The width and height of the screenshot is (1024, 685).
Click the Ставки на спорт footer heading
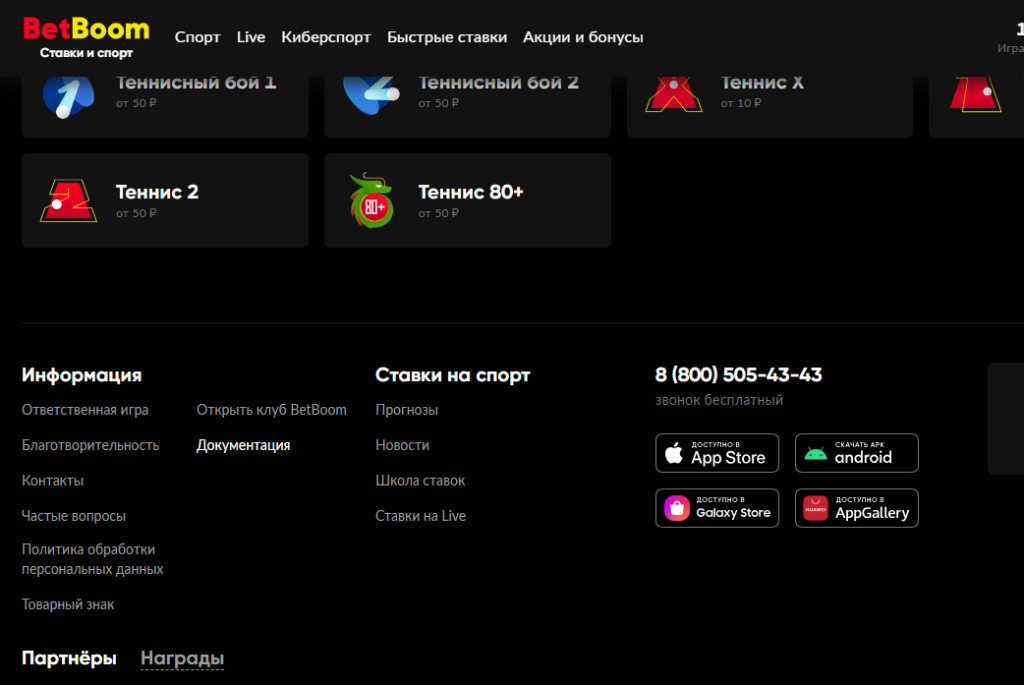pos(453,375)
